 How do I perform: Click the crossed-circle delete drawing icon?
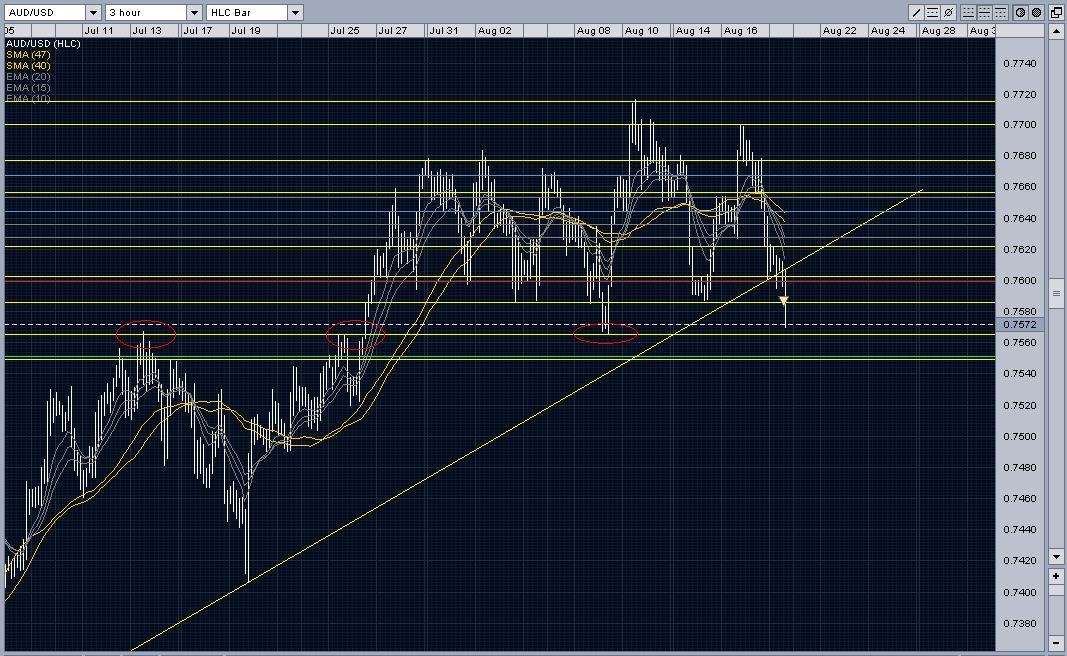click(x=949, y=13)
